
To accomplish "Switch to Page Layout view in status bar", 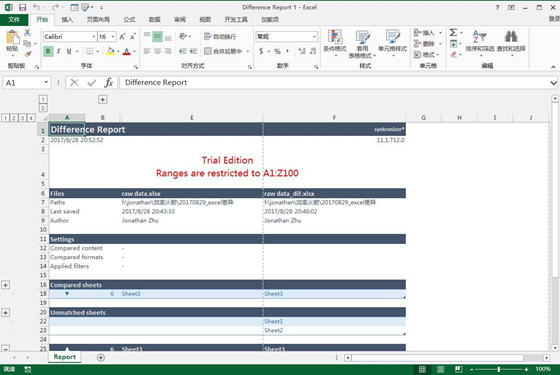I will (x=440, y=369).
